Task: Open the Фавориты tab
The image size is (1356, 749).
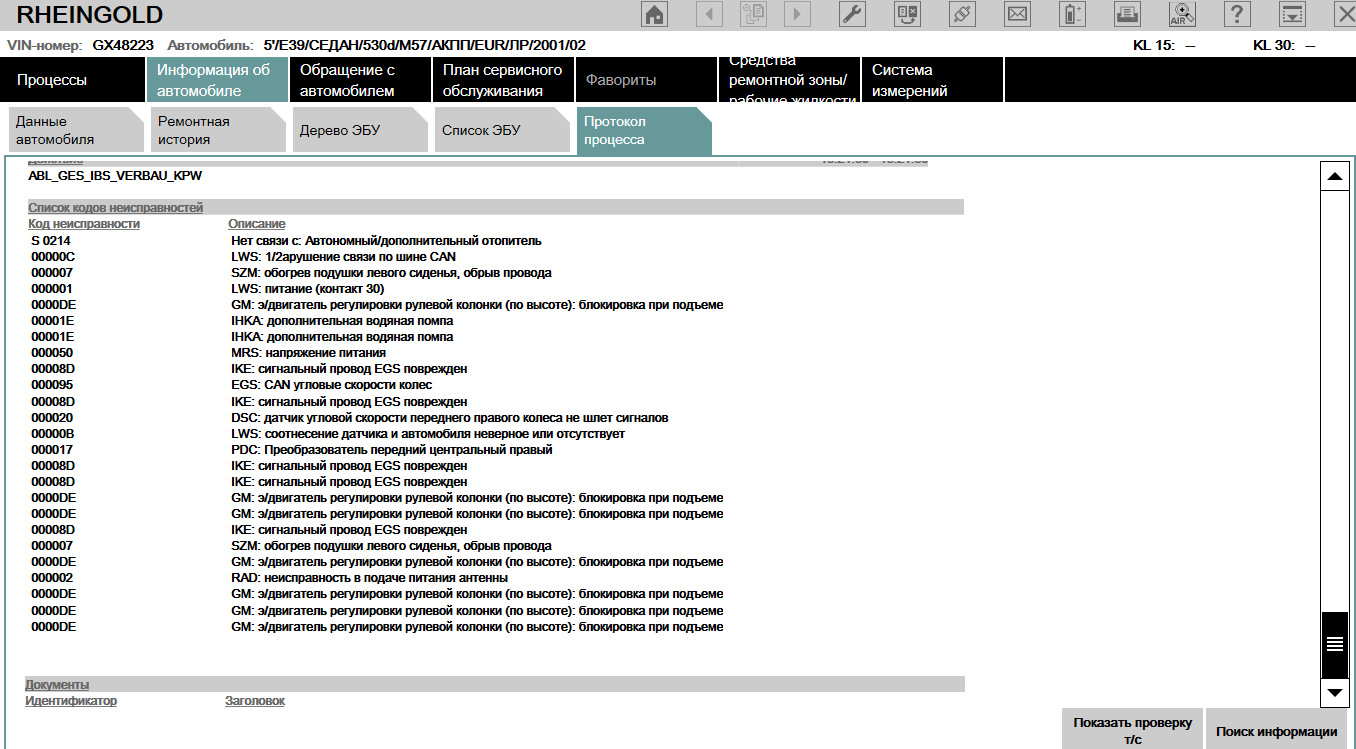Action: [646, 80]
